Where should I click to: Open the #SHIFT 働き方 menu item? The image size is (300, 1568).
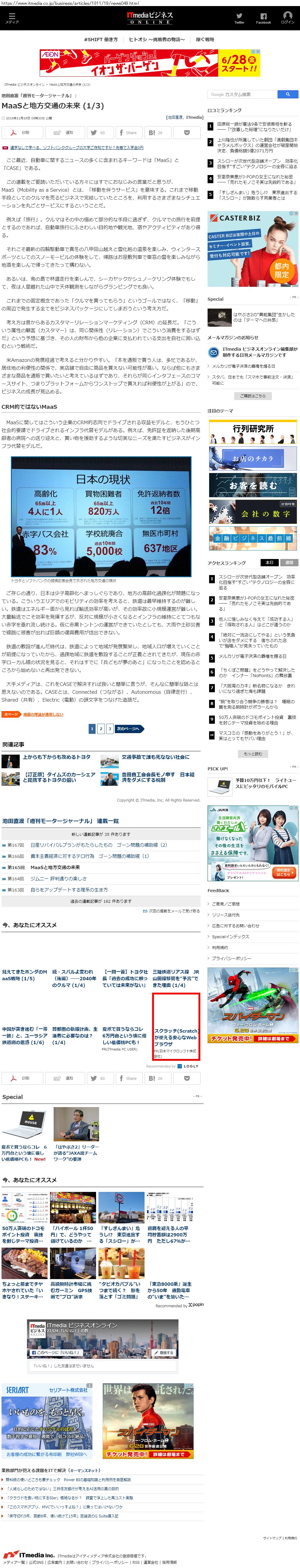click(100, 40)
